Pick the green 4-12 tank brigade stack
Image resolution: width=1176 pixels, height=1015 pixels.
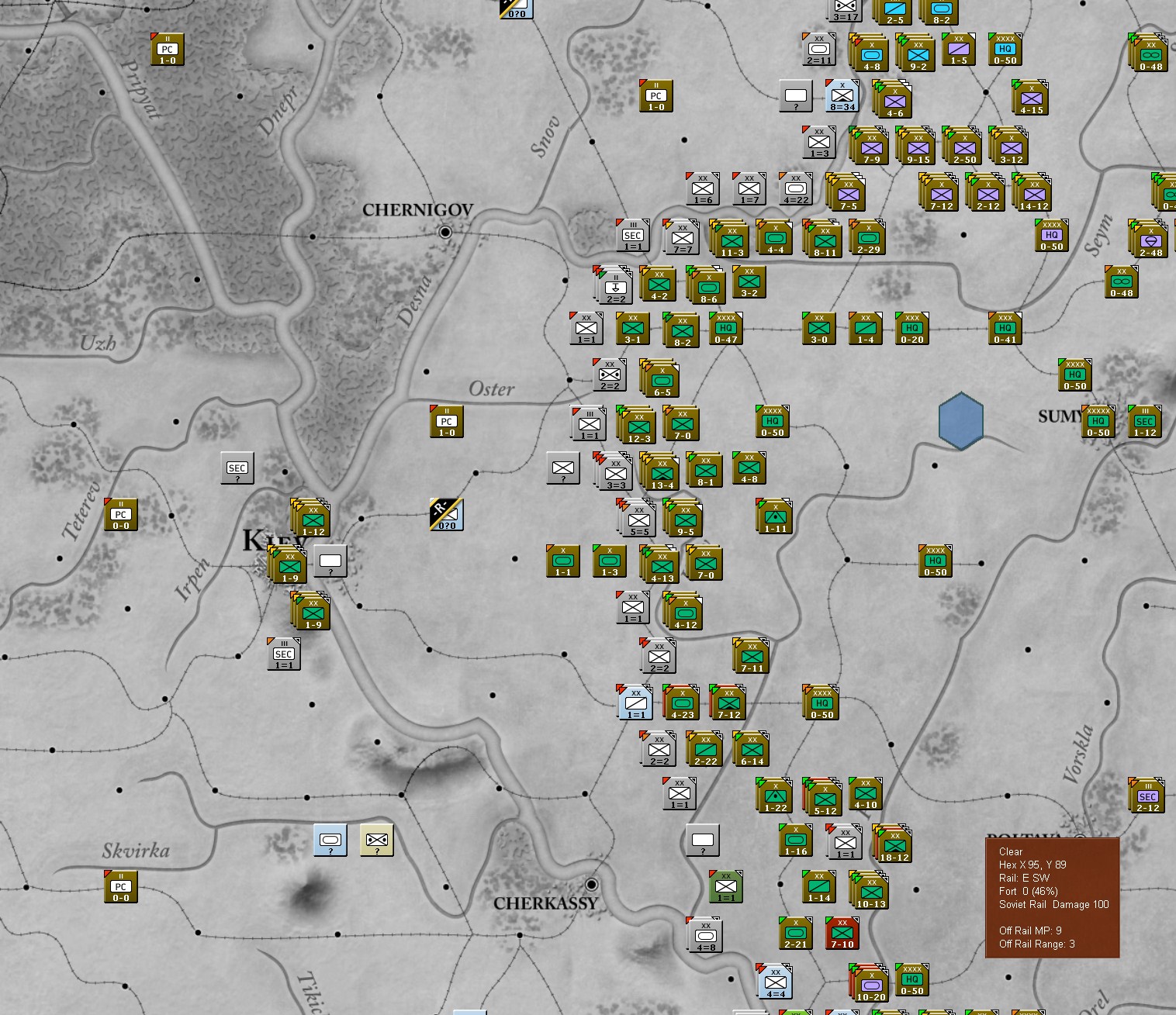[684, 612]
